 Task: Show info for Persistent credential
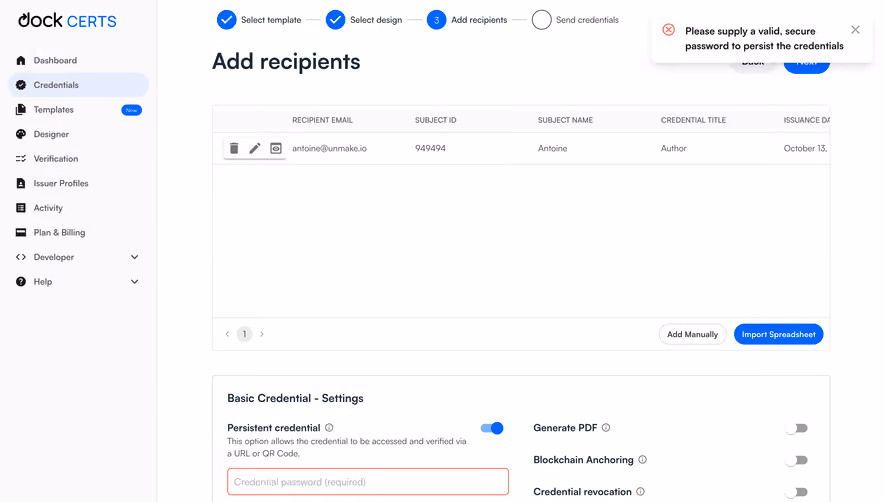[329, 427]
